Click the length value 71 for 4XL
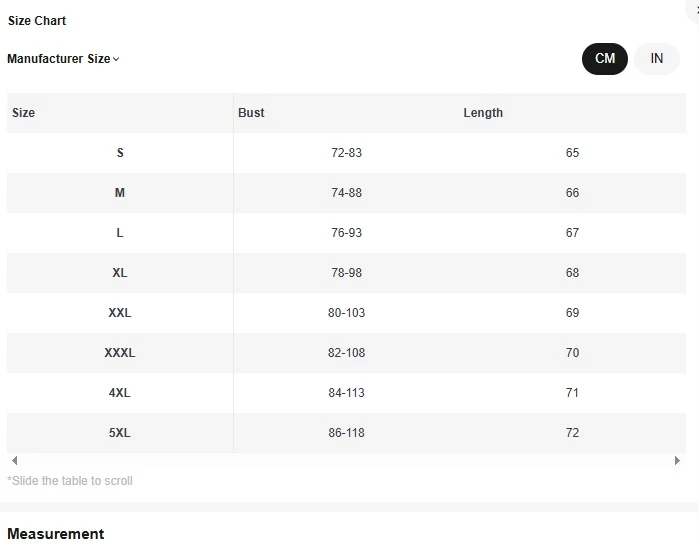This screenshot has width=699, height=546. click(572, 393)
